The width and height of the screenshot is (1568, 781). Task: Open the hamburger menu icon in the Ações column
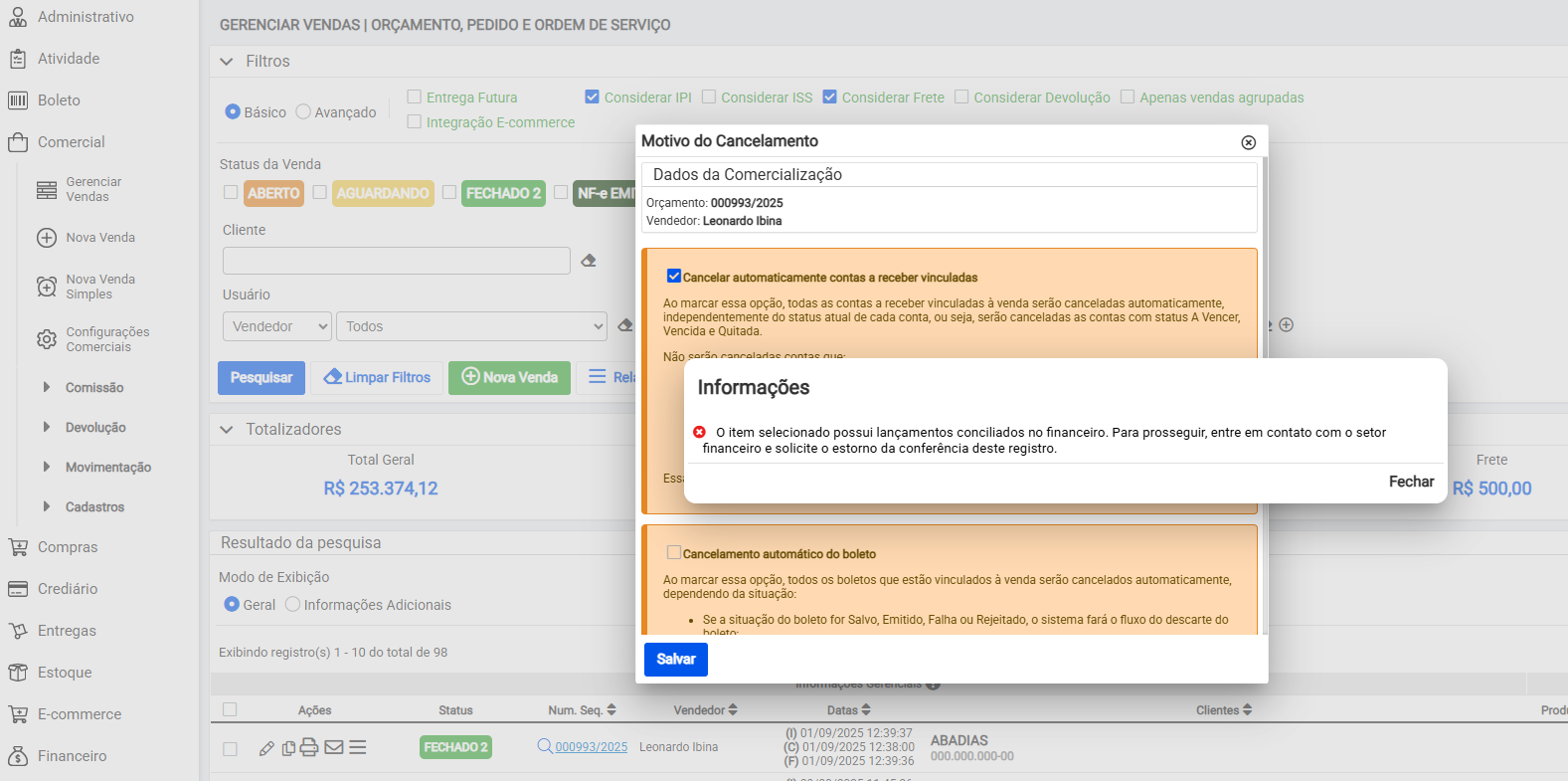click(x=358, y=747)
